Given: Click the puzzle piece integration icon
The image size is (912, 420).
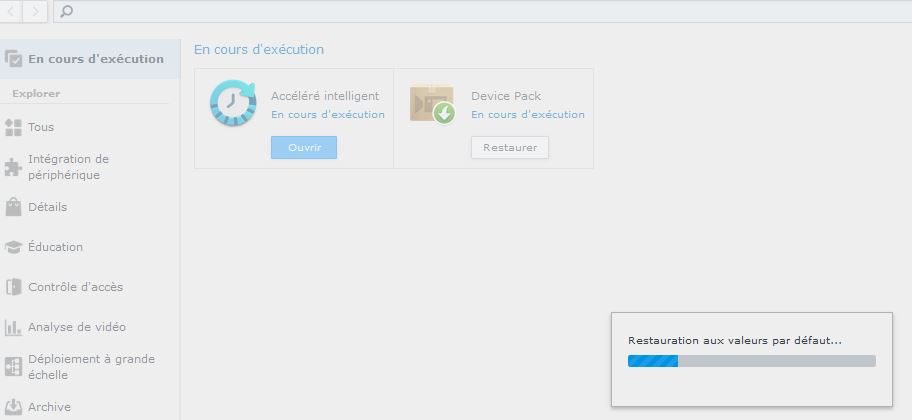Looking at the screenshot, I should (13, 168).
